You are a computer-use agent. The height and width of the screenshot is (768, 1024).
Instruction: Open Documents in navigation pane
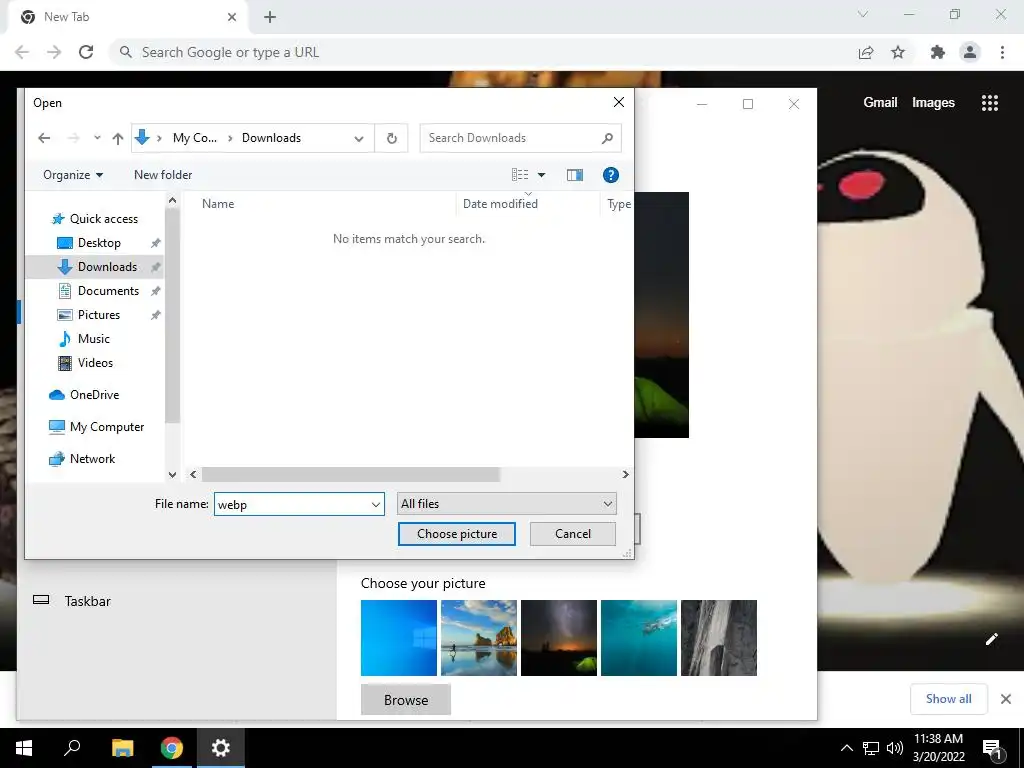coord(108,291)
